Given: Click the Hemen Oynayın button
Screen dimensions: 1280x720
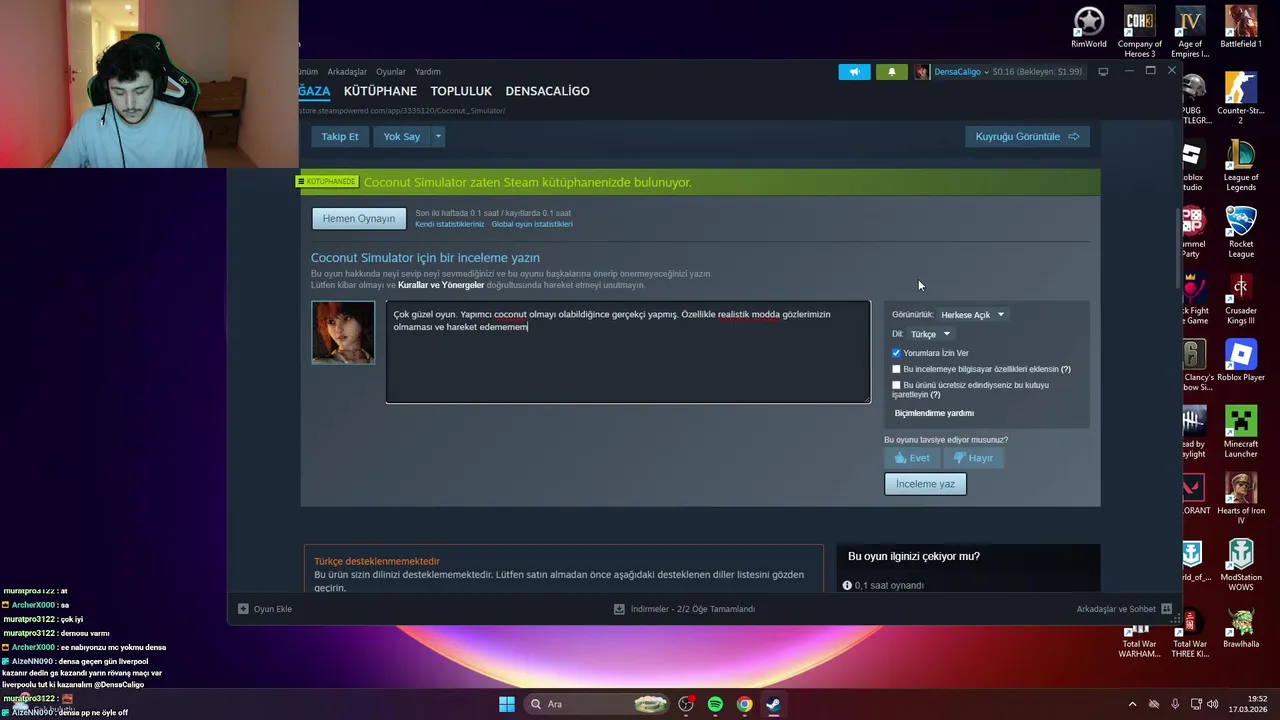Looking at the screenshot, I should tap(359, 218).
